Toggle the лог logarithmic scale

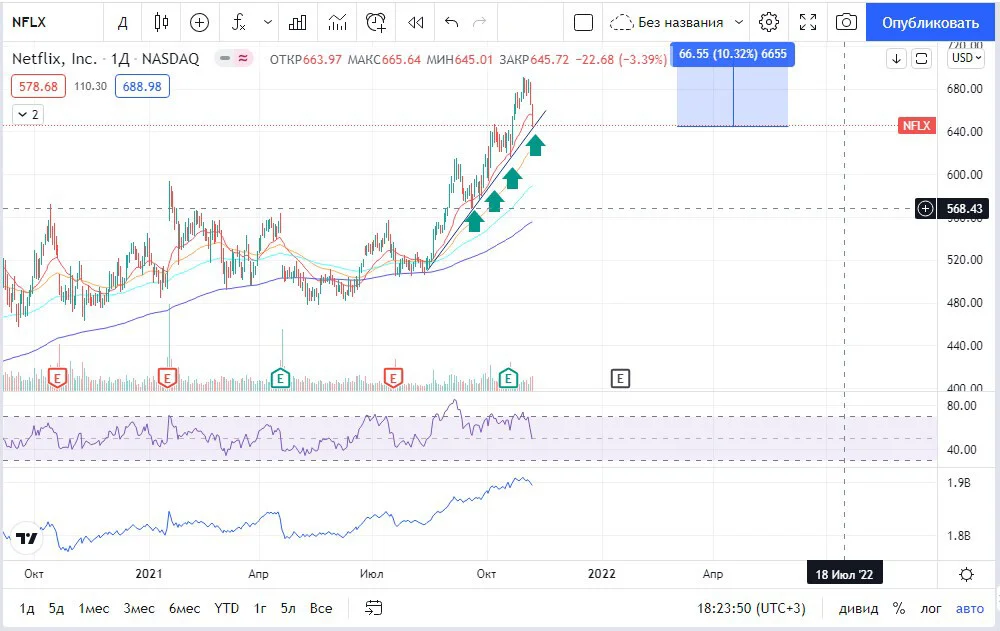[x=930, y=608]
